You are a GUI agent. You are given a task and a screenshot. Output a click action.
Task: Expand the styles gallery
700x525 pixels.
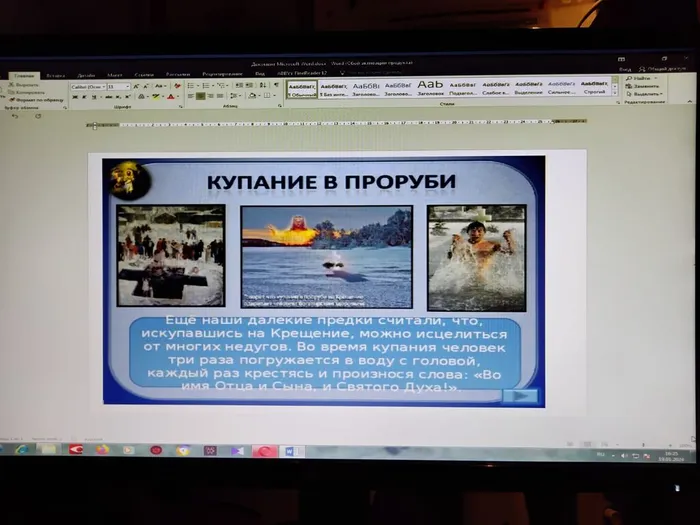click(615, 93)
